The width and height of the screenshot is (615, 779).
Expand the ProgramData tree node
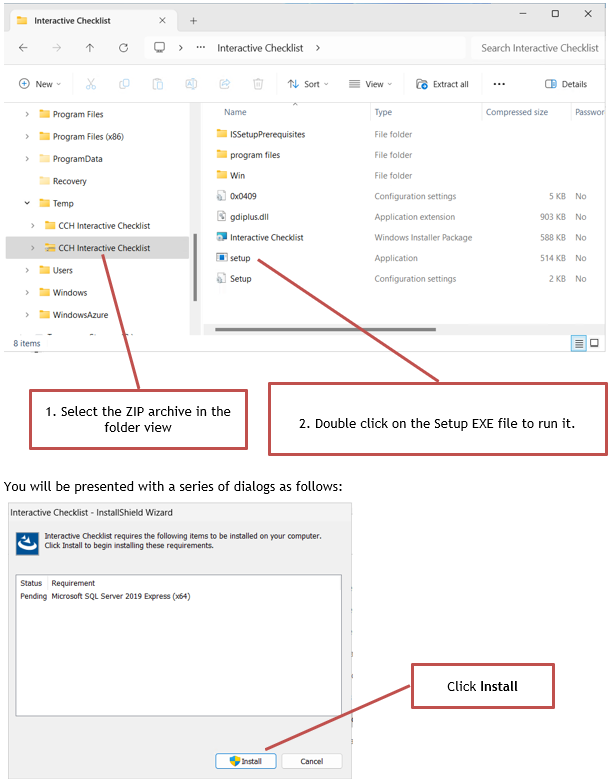[x=27, y=158]
